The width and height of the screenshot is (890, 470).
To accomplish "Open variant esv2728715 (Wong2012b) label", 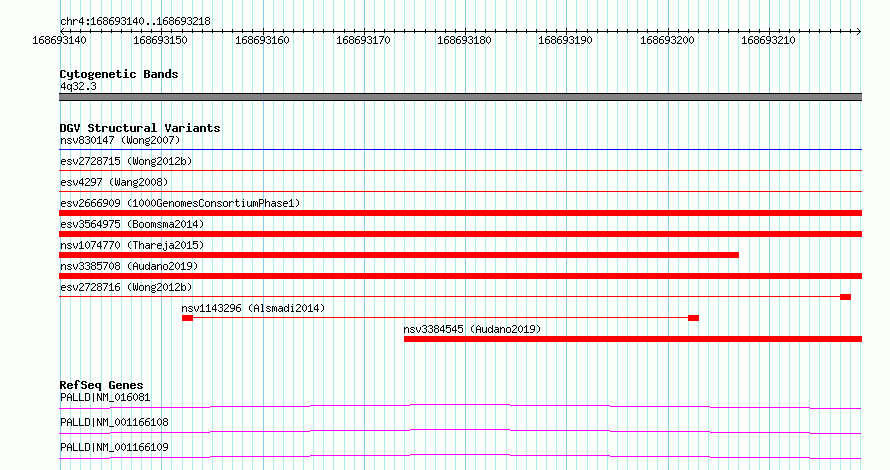I will (x=126, y=161).
